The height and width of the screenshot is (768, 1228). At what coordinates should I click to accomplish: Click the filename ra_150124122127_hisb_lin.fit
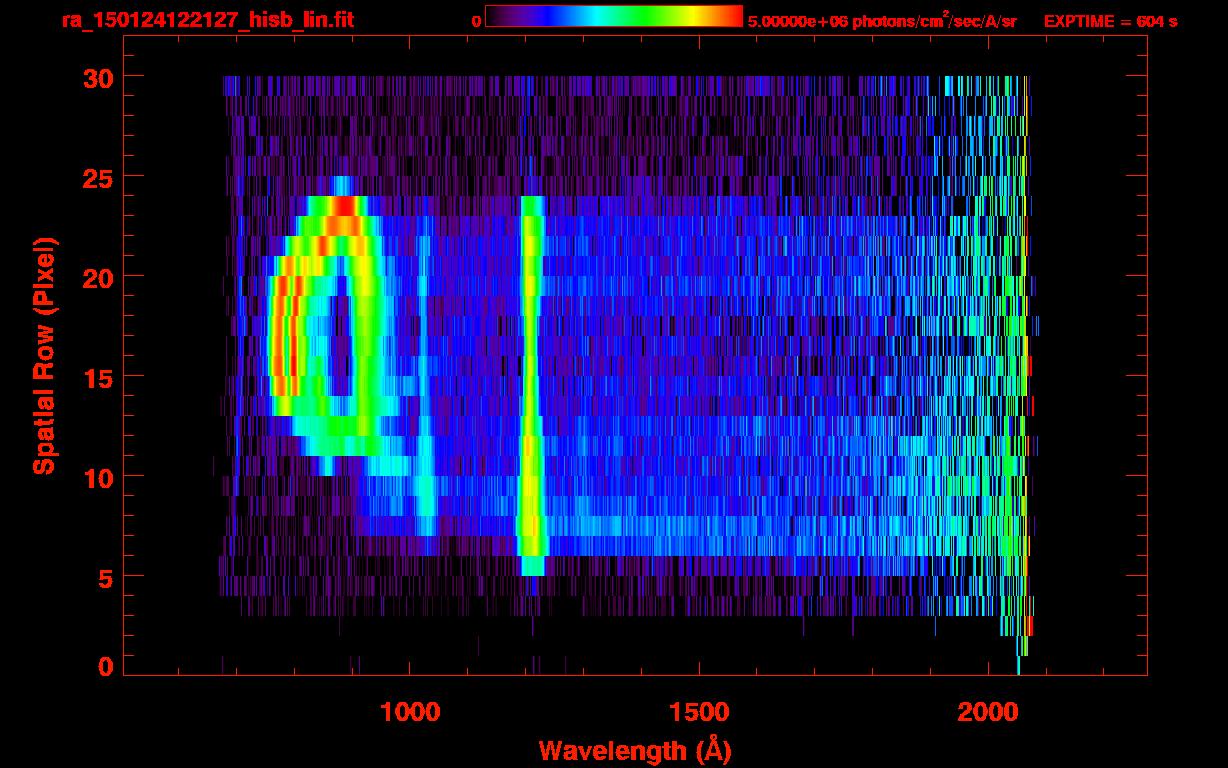coord(207,20)
